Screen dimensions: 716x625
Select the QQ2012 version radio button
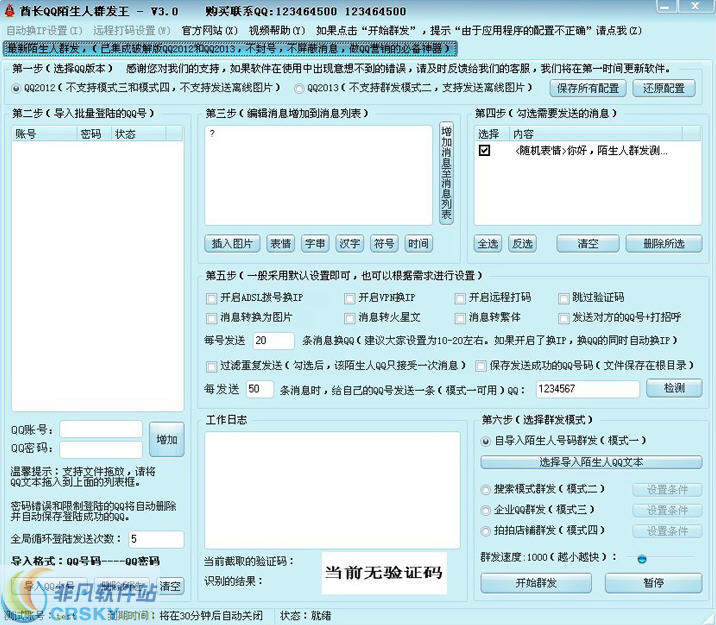pyautogui.click(x=16, y=88)
